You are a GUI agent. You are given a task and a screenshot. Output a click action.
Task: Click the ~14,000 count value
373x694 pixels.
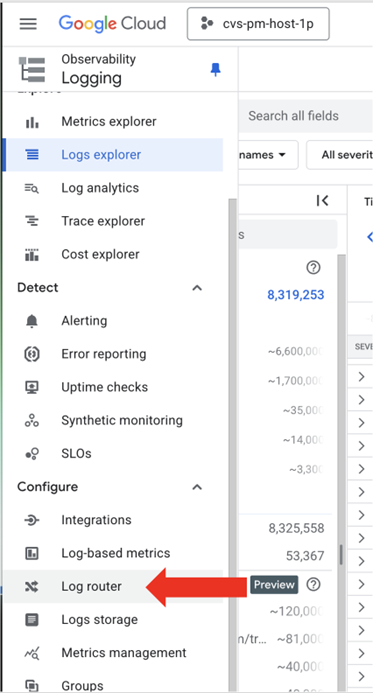[x=303, y=440]
